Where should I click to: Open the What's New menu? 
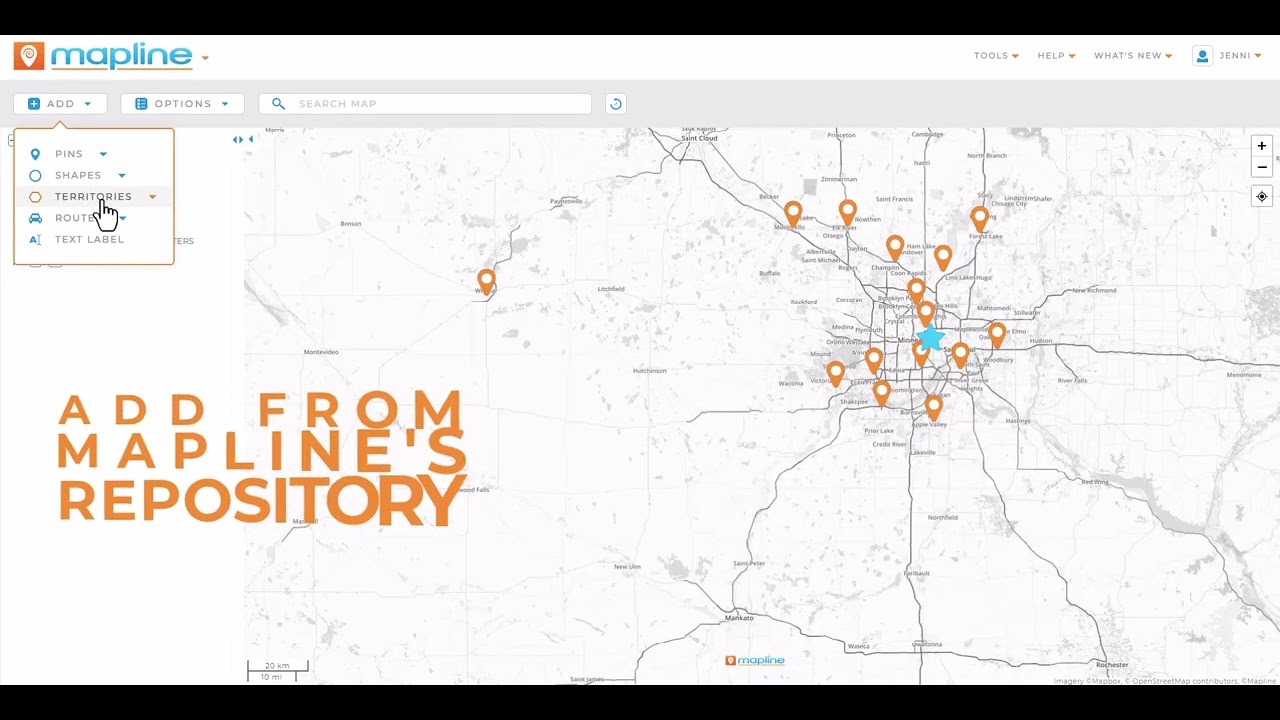point(1133,56)
